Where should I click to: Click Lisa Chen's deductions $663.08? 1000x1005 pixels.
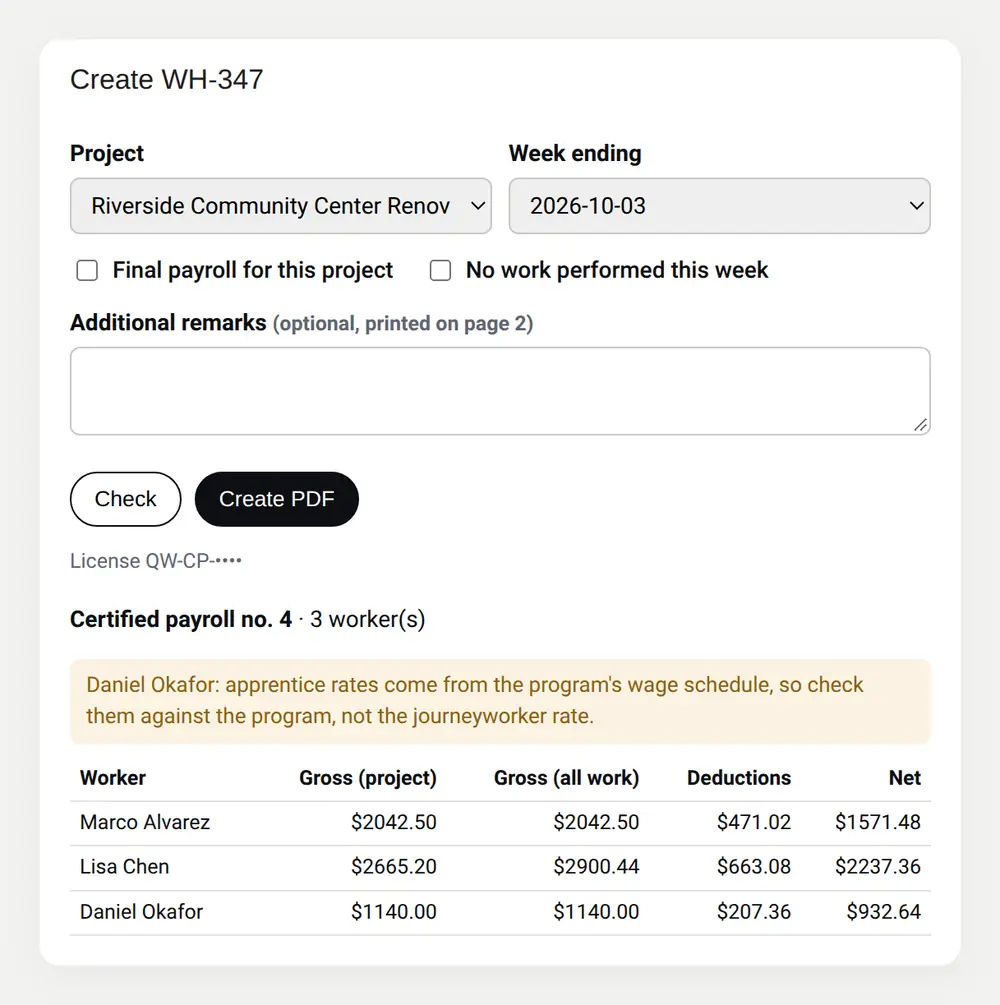click(x=754, y=867)
